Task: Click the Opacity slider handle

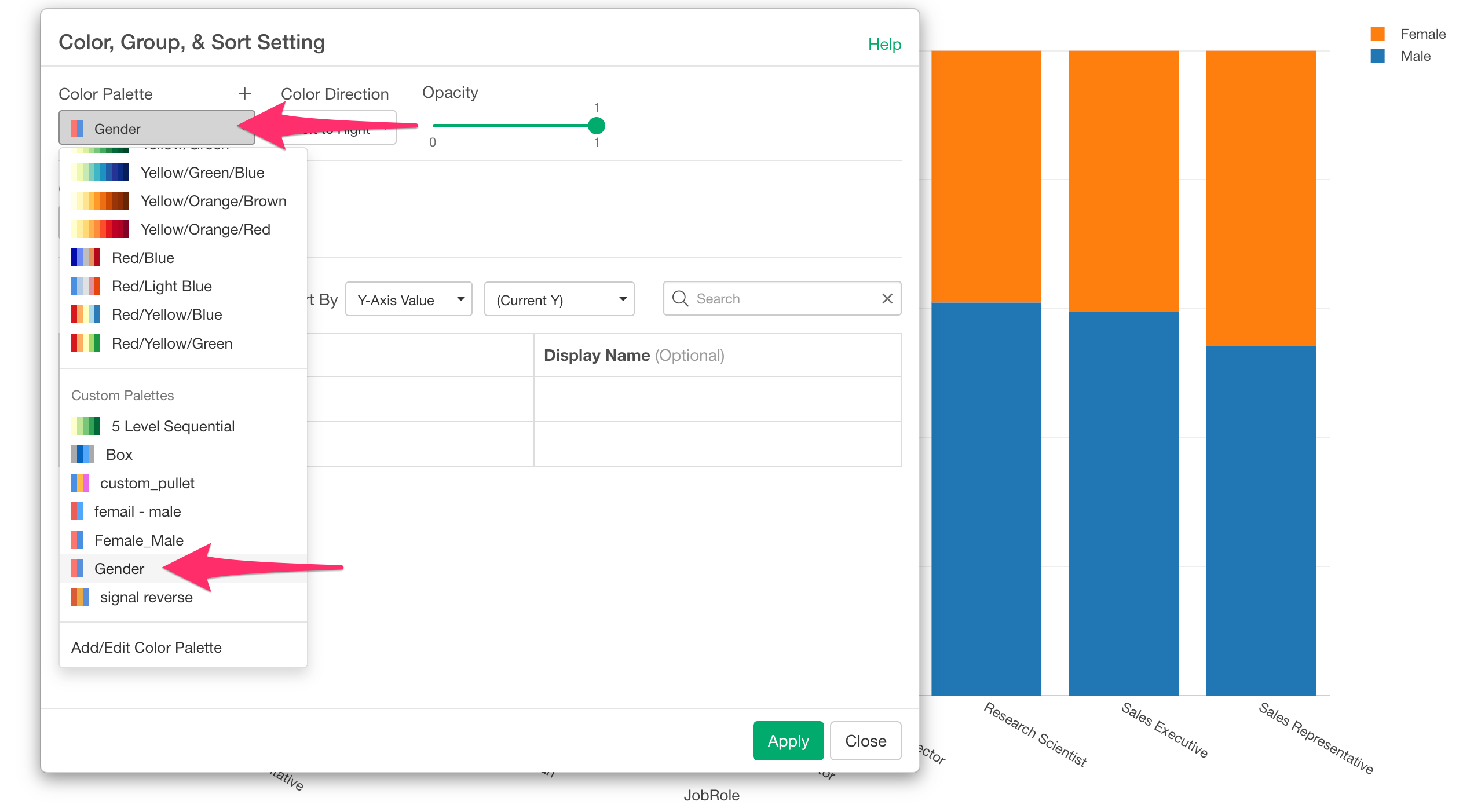Action: point(597,126)
